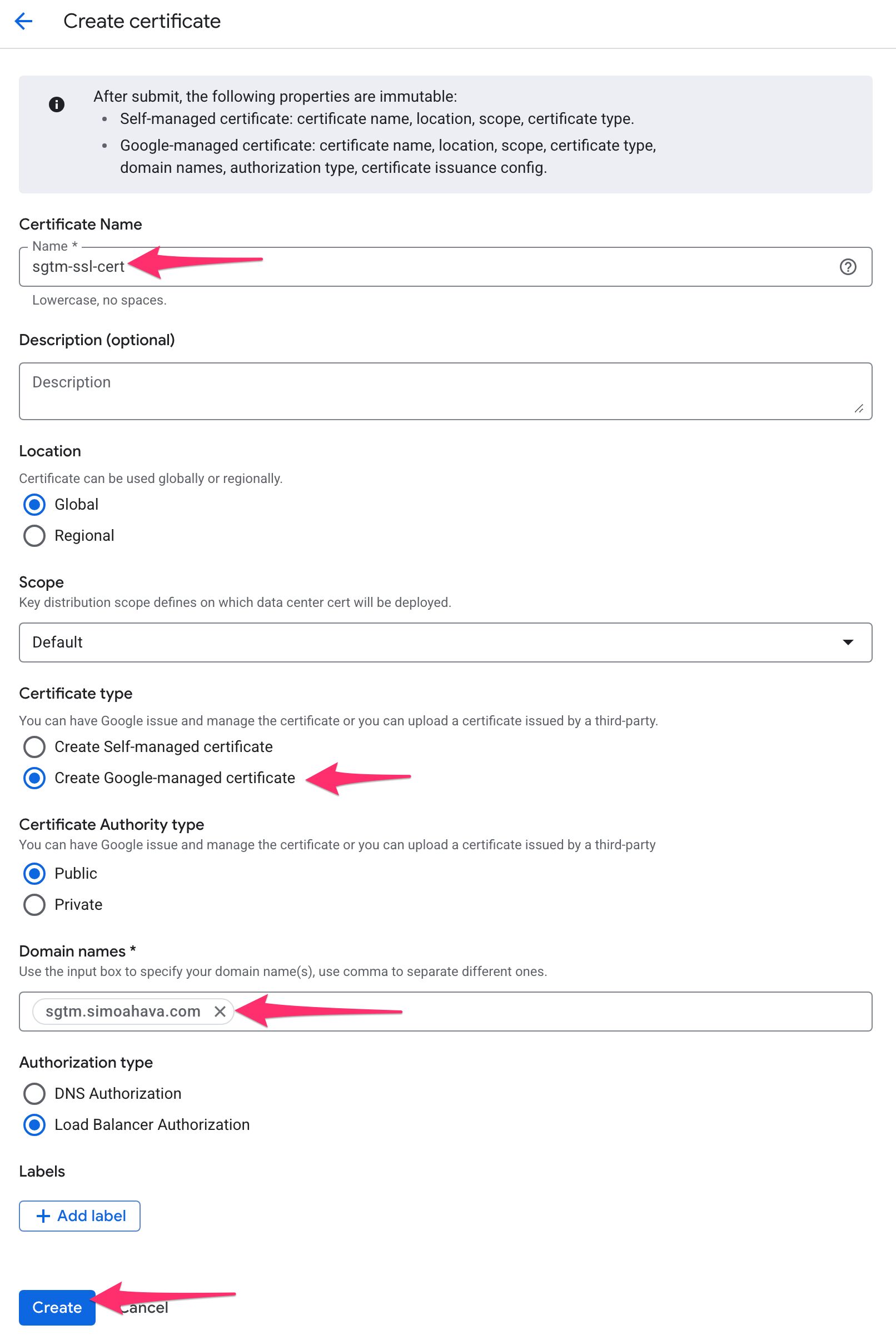Click the back arrow icon

pyautogui.click(x=23, y=22)
